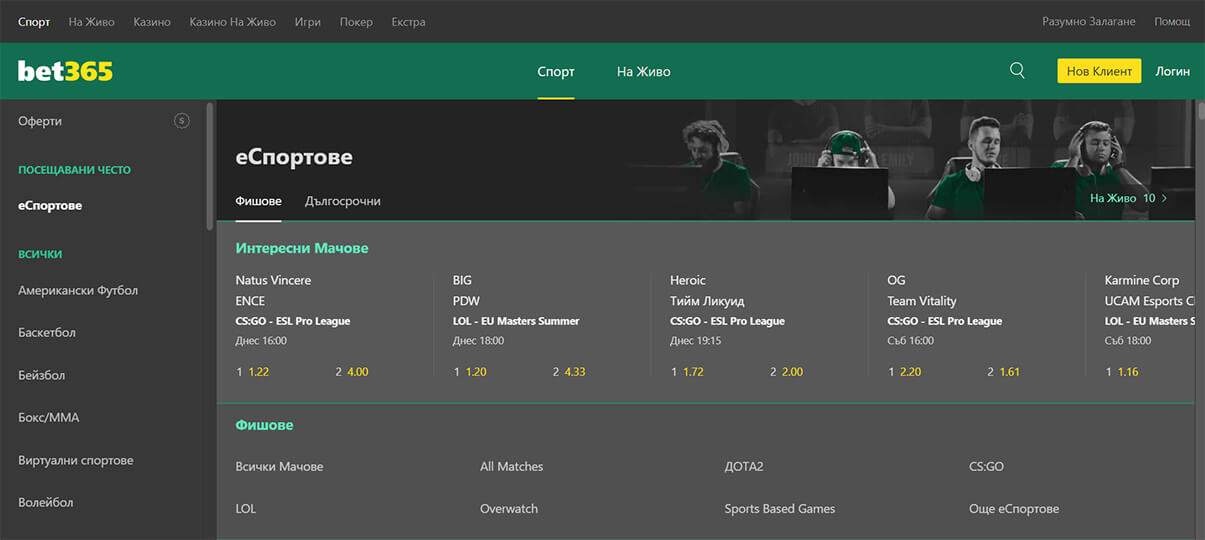Screen dimensions: 1205x540
Task: Open Всички Мачове coupon
Action: tap(279, 466)
